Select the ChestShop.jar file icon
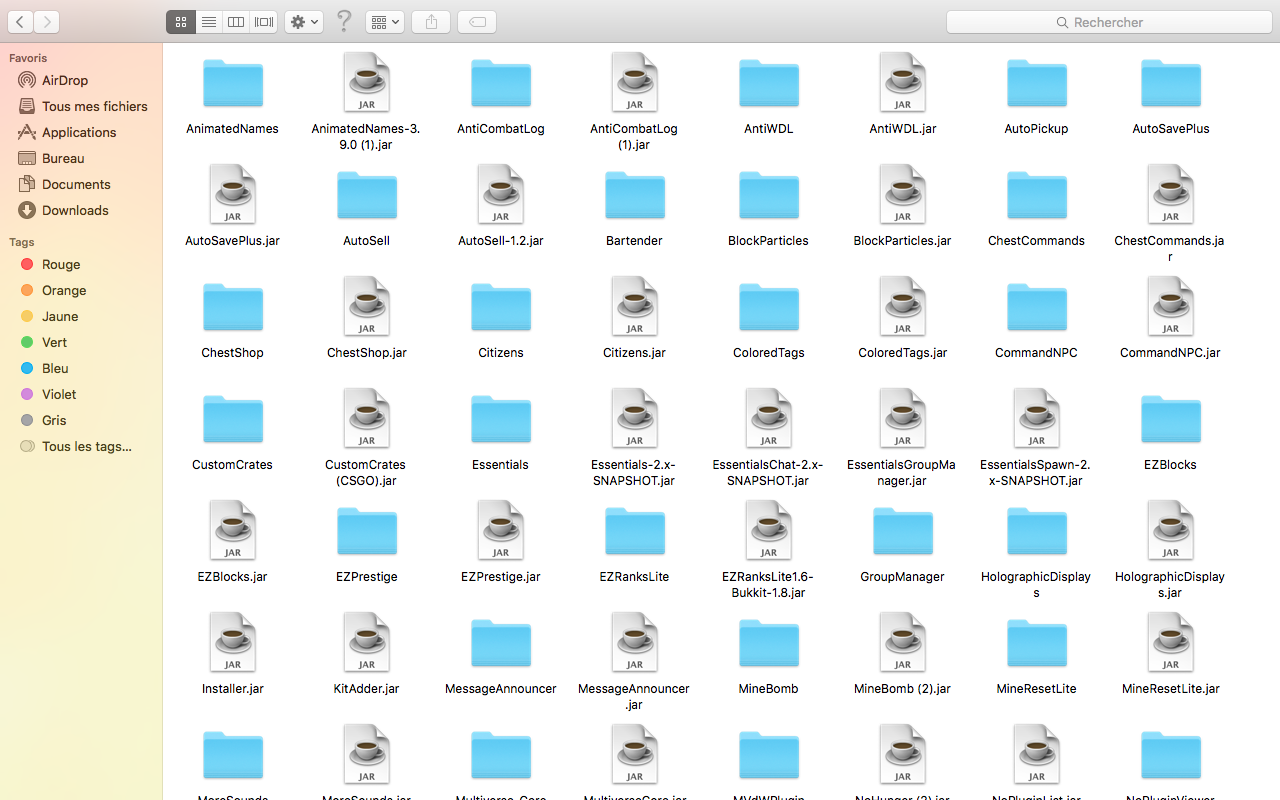 click(367, 306)
